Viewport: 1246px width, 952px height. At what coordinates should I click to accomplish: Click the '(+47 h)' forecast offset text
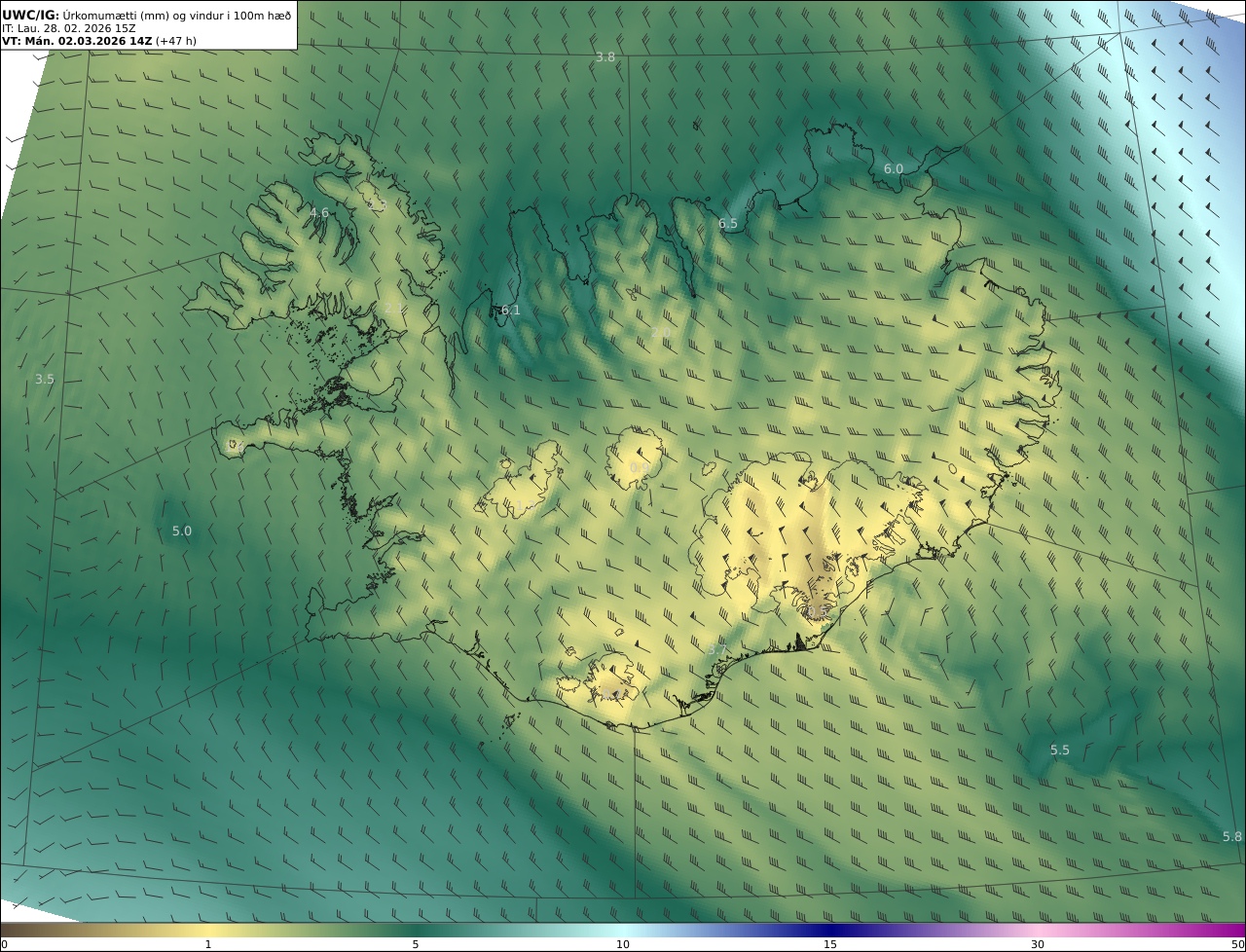176,41
